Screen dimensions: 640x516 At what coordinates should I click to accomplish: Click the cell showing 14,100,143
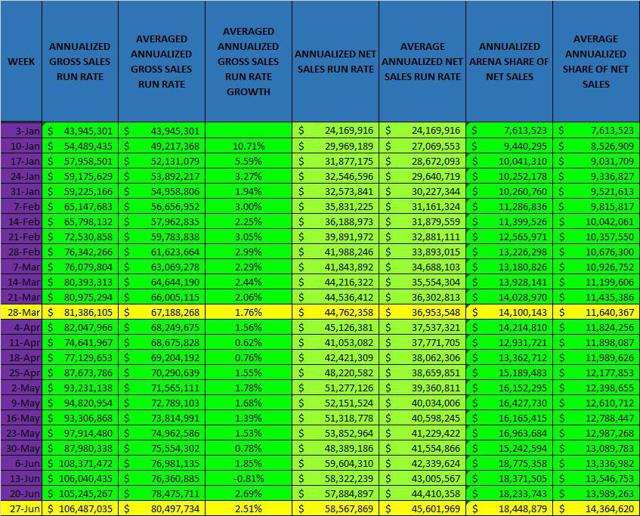[x=509, y=312]
